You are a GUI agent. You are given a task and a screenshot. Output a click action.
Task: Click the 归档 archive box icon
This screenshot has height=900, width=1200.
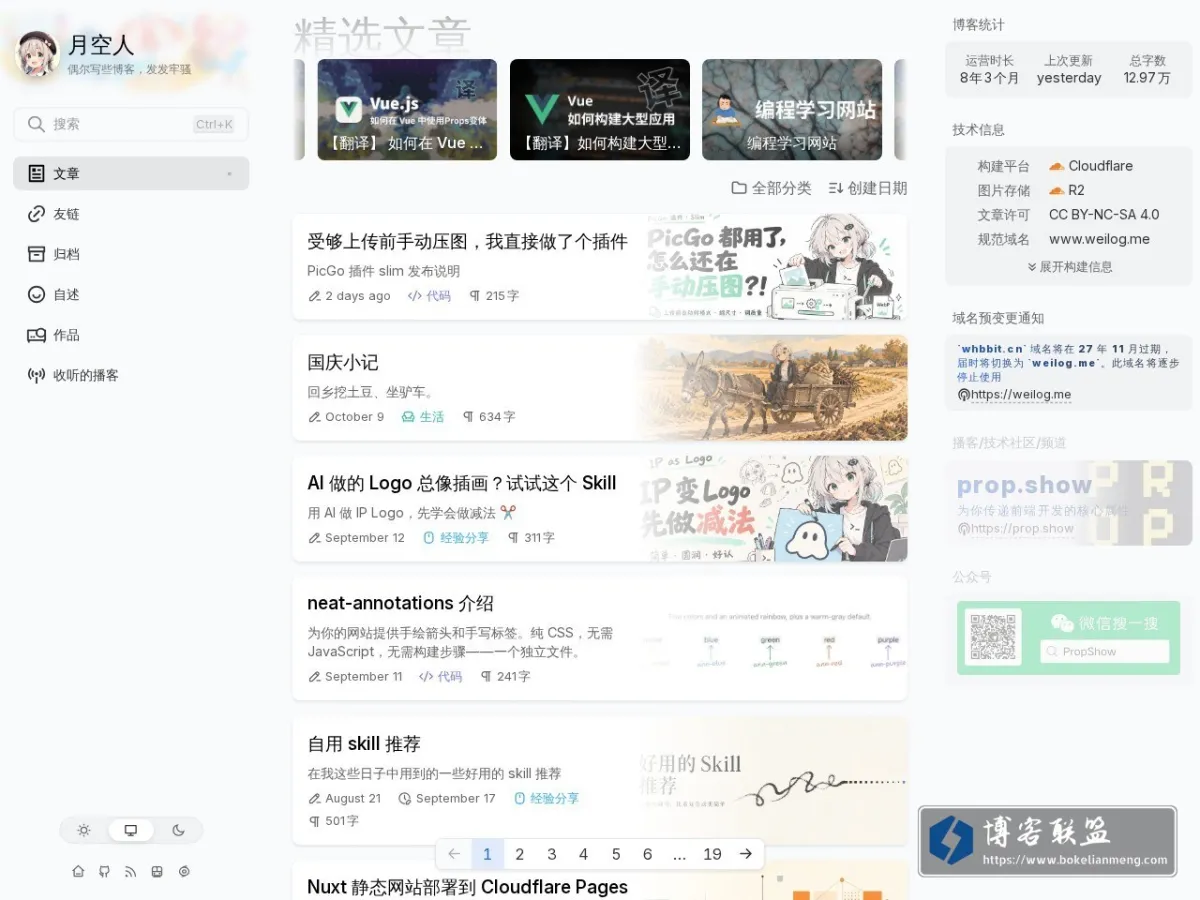(x=36, y=254)
